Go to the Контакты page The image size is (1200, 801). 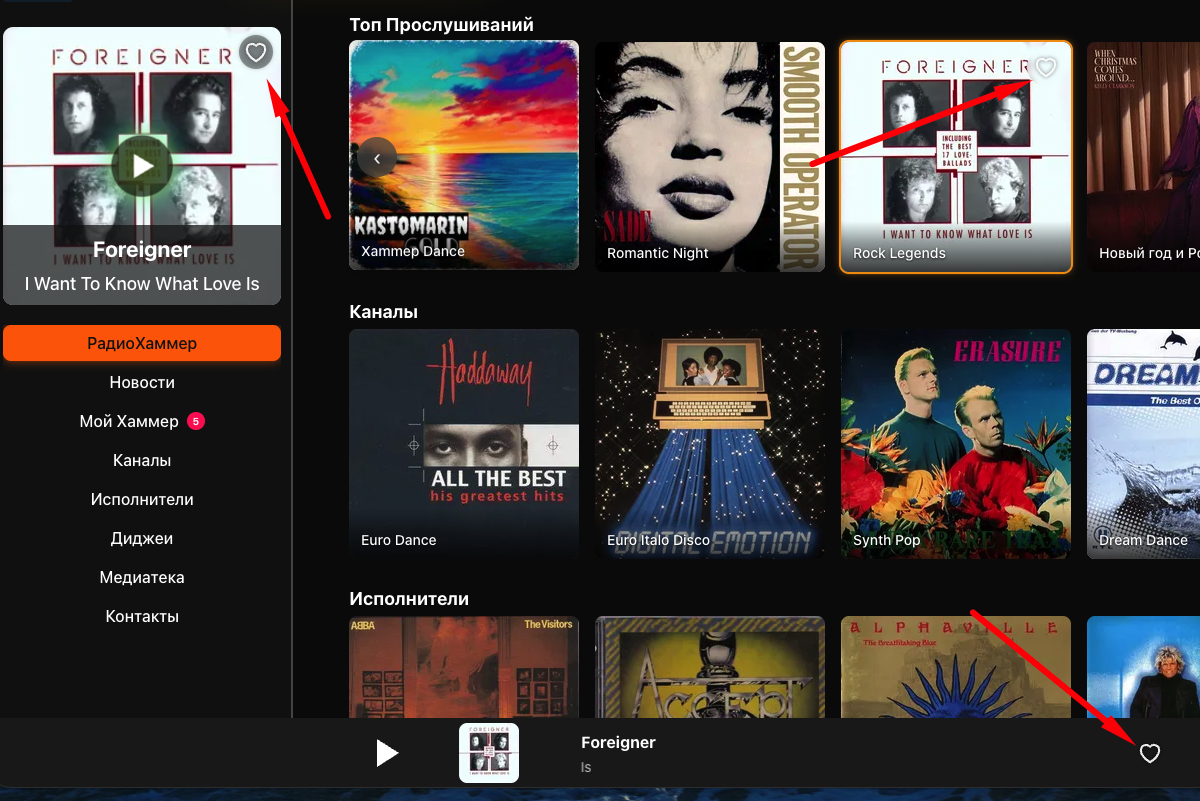[142, 616]
